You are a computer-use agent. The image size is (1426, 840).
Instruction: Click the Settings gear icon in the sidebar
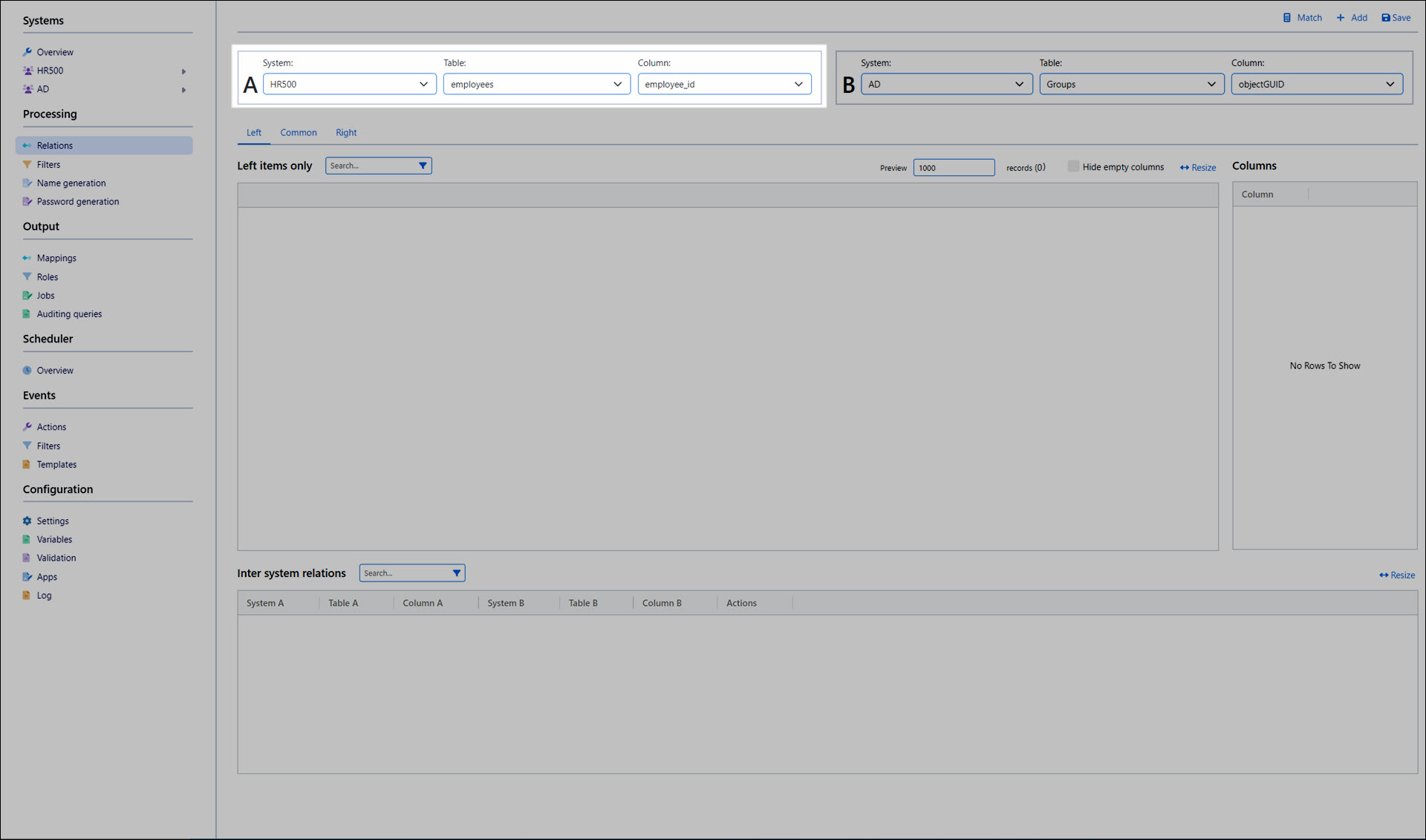(27, 521)
